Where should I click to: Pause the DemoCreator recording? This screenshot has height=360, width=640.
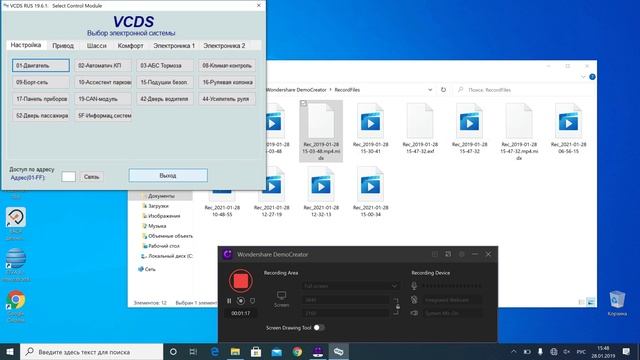click(x=229, y=301)
